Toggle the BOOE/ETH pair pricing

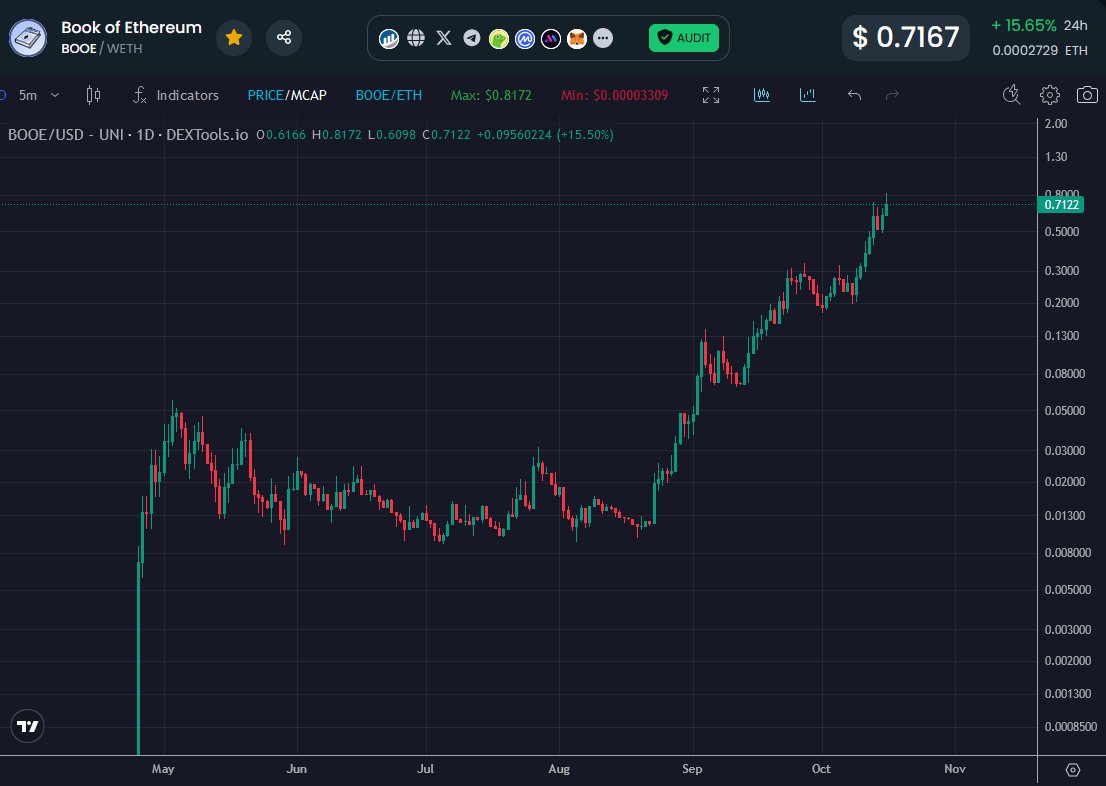pyautogui.click(x=389, y=95)
